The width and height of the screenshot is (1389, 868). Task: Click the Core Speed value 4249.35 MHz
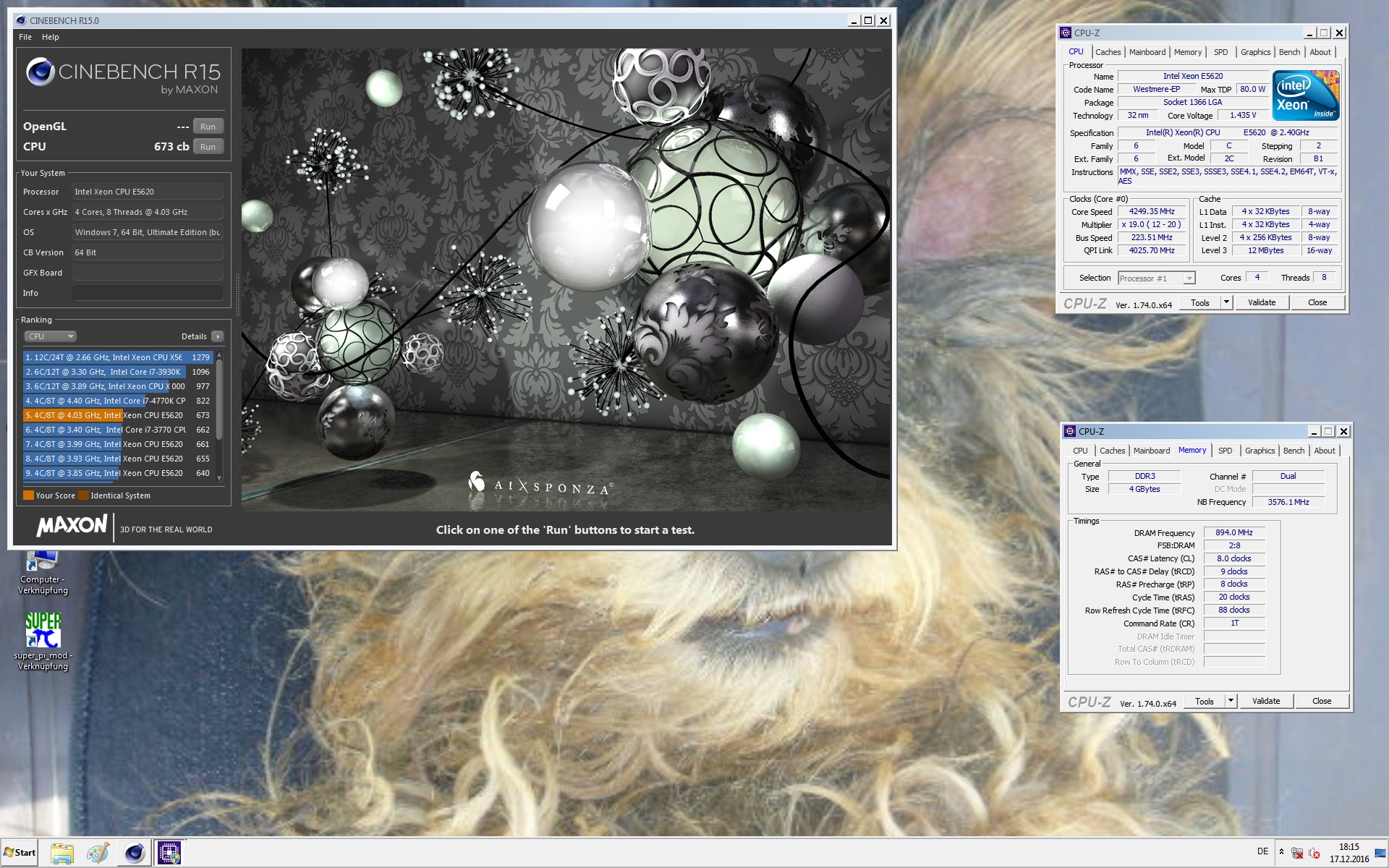coord(1152,212)
